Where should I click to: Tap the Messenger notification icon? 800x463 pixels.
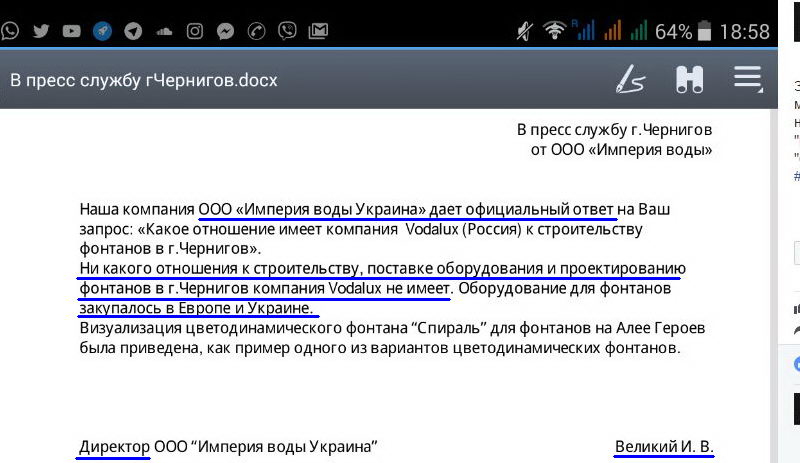[x=226, y=31]
